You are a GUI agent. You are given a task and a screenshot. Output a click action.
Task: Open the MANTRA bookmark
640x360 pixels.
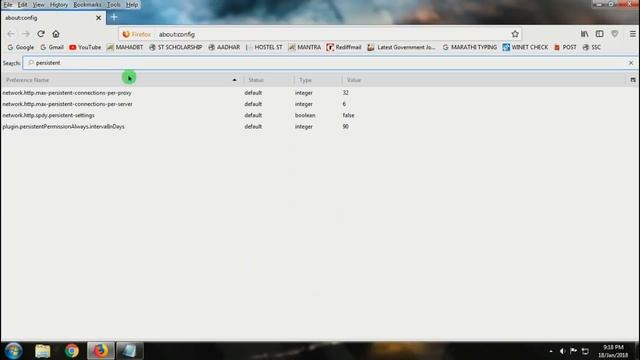point(304,47)
